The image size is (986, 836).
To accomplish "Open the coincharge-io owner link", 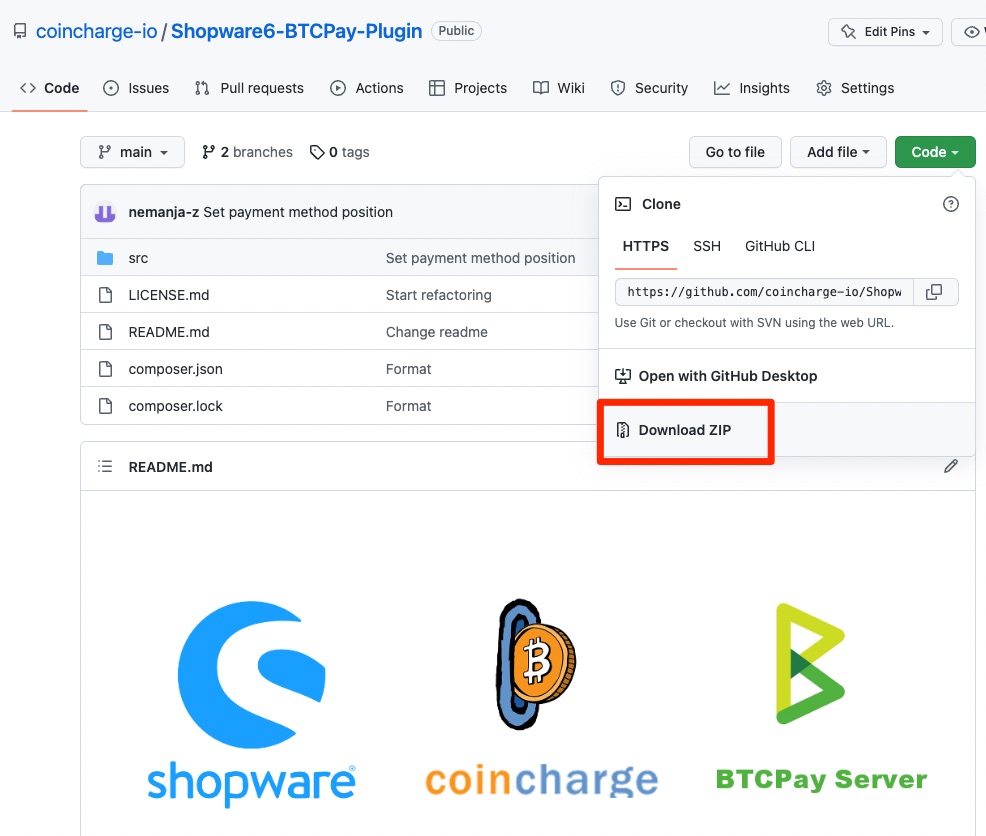I will pos(96,31).
